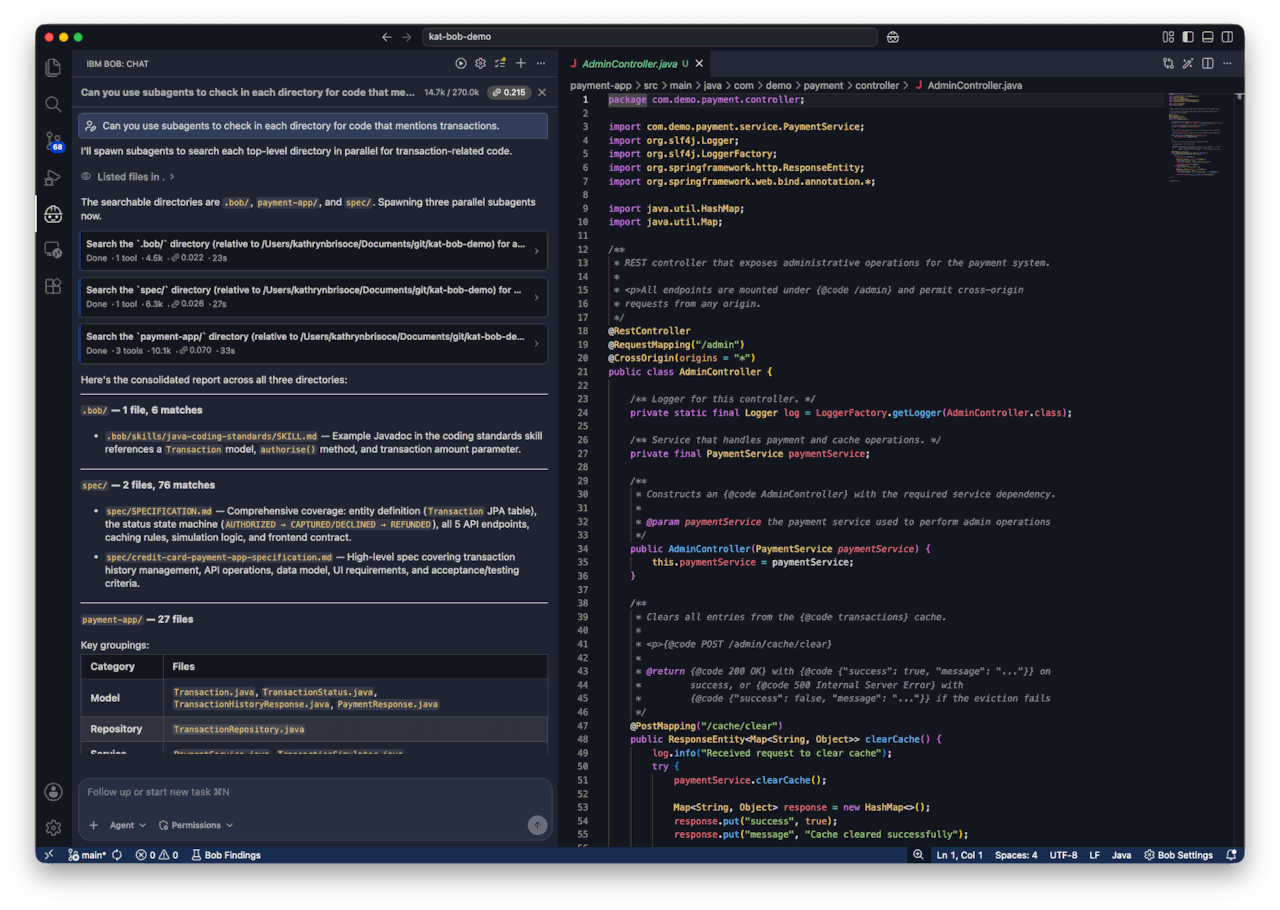Open PaymentResponse.java from the table
Image resolution: width=1280 pixels, height=910 pixels.
[387, 704]
